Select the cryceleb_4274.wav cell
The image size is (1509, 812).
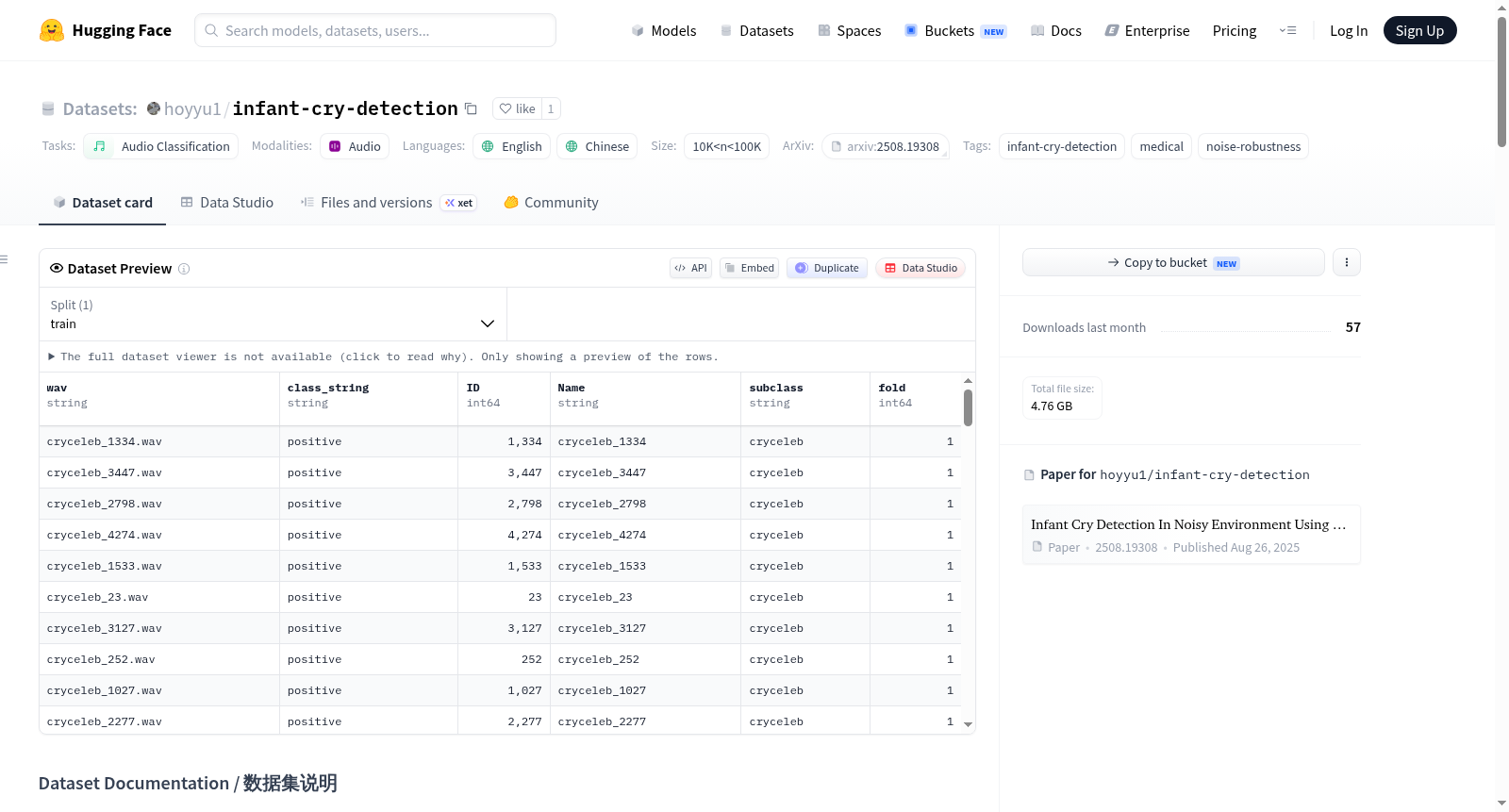click(159, 535)
